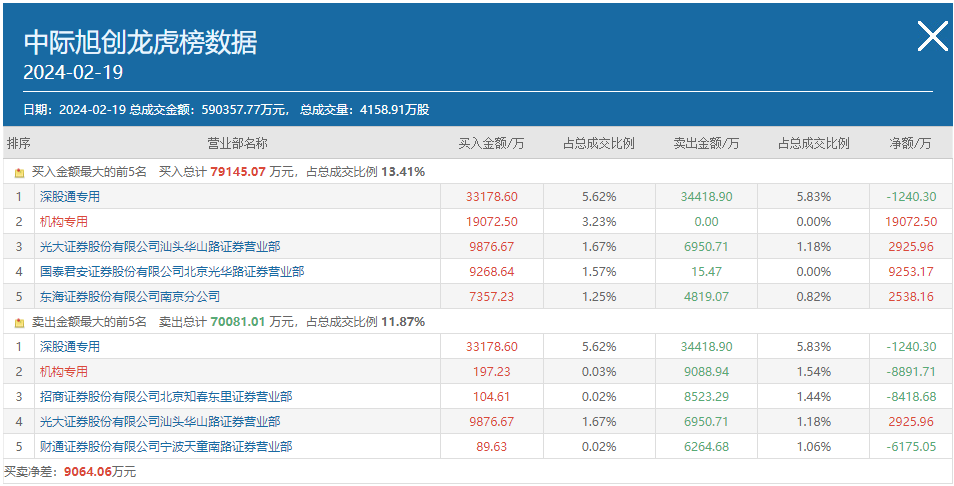This screenshot has height=486, width=954.
Task: Click the 排序 column header
Action: click(x=19, y=144)
